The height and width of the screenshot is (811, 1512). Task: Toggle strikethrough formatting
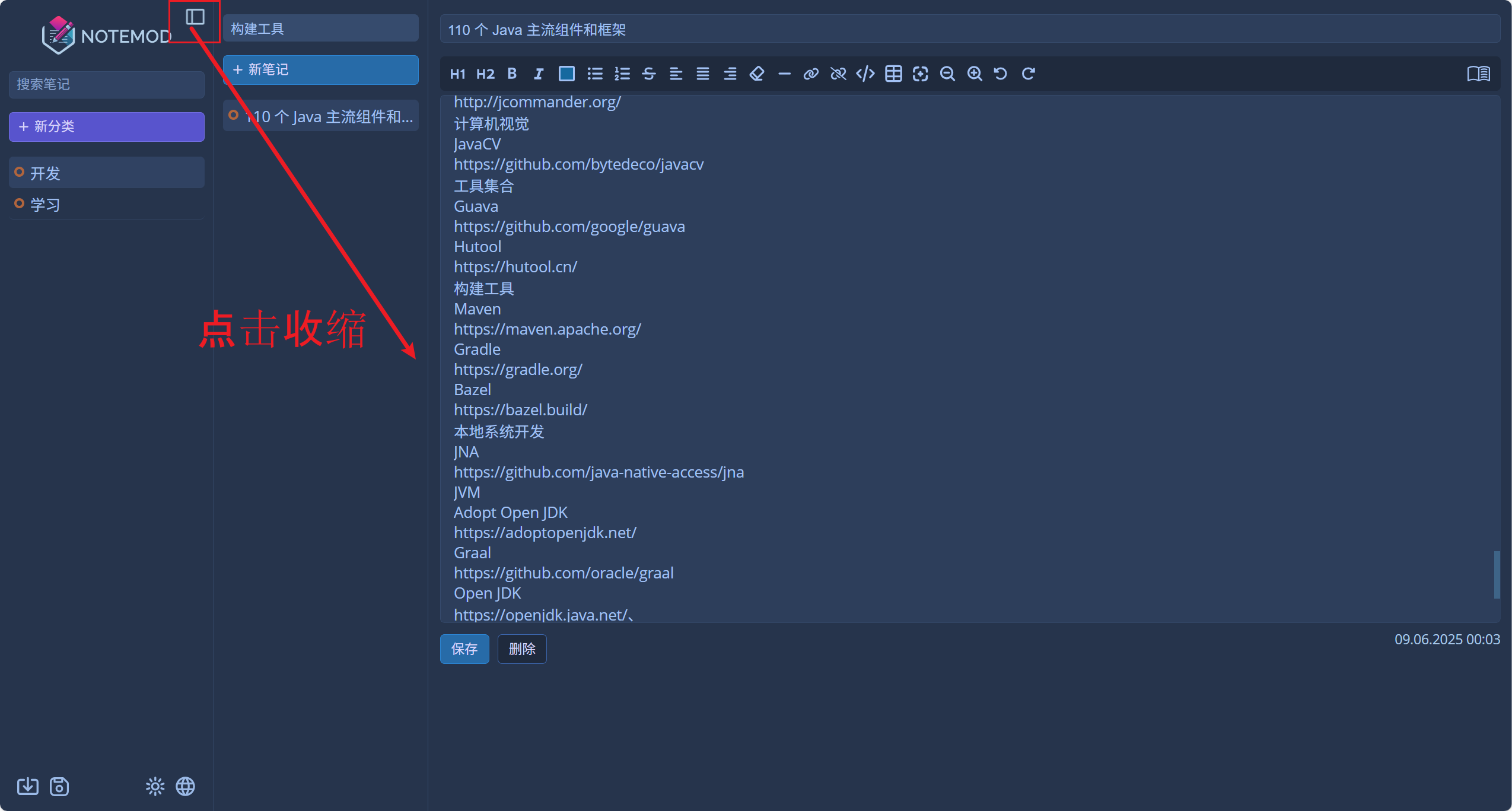649,74
